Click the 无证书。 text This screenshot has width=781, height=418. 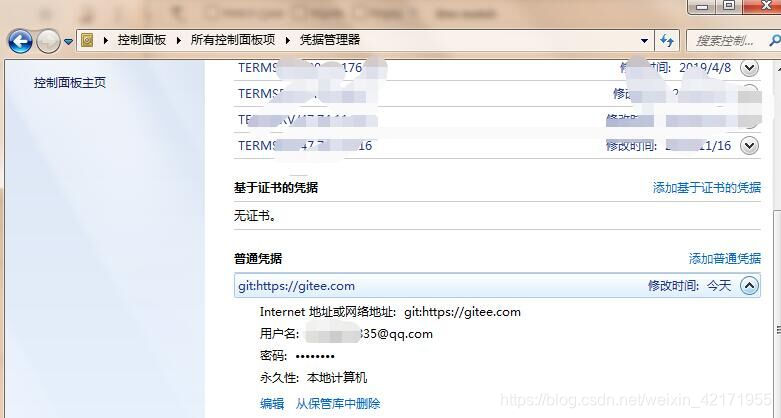256,216
